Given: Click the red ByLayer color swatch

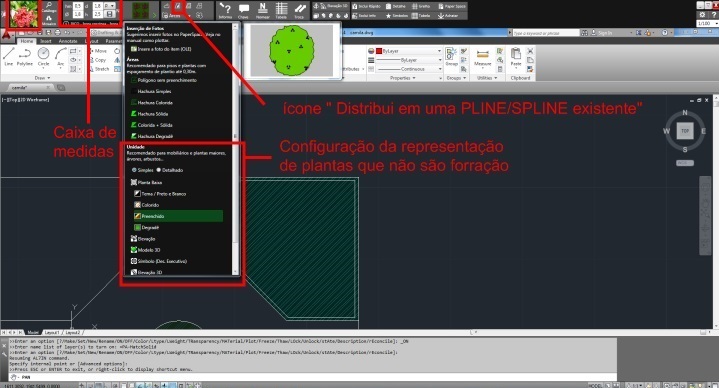Looking at the screenshot, I should click(x=379, y=51).
